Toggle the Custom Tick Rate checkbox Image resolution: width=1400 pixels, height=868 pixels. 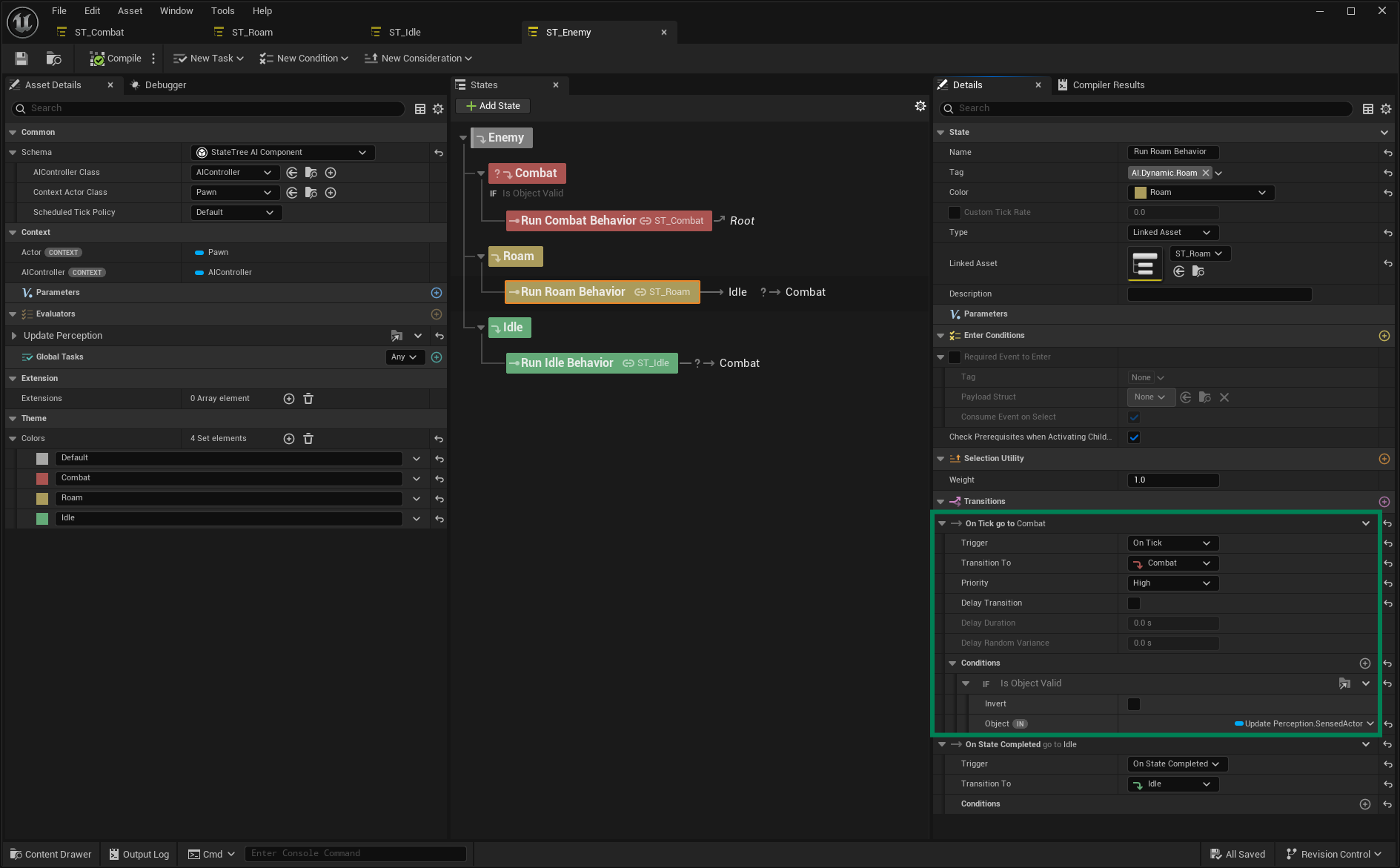[955, 213]
